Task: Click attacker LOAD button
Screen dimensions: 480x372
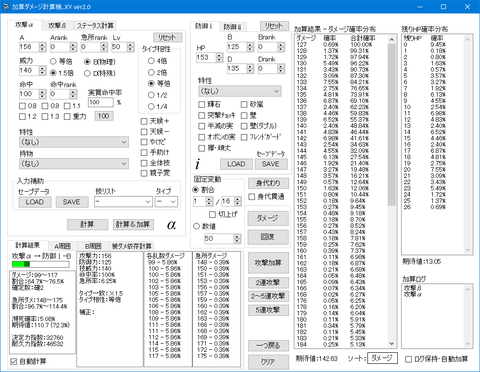Action: point(35,202)
